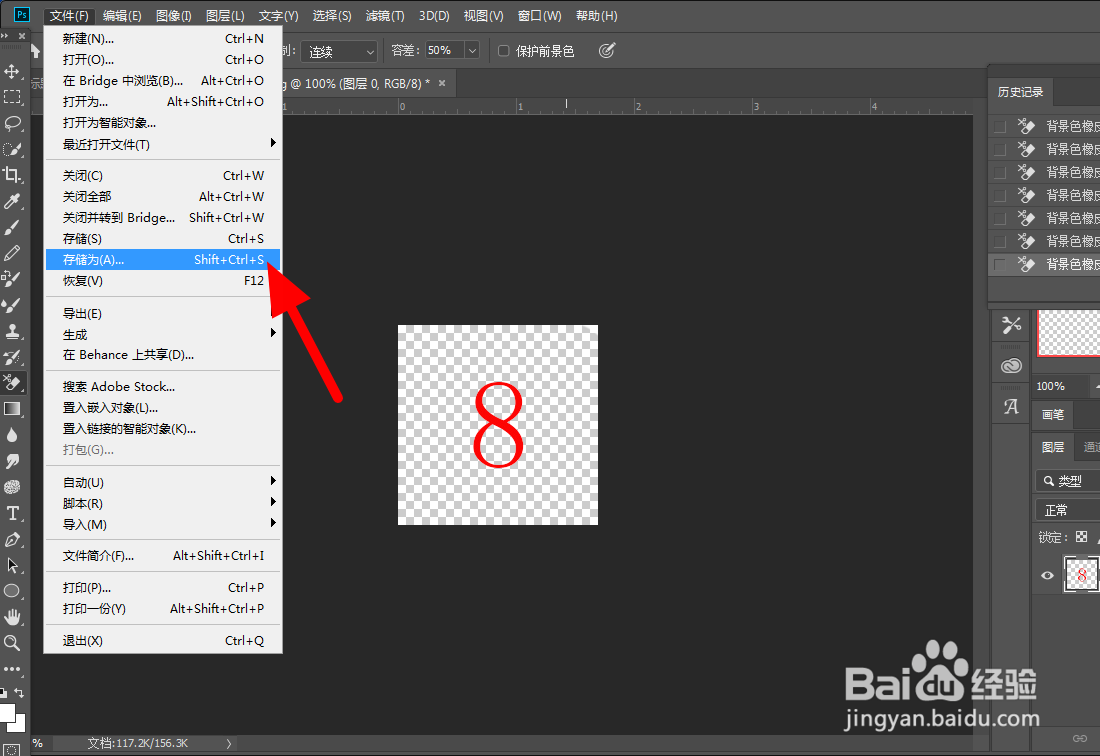Select the Rectangular Marquee tool
This screenshot has width=1100, height=756.
tap(12, 97)
